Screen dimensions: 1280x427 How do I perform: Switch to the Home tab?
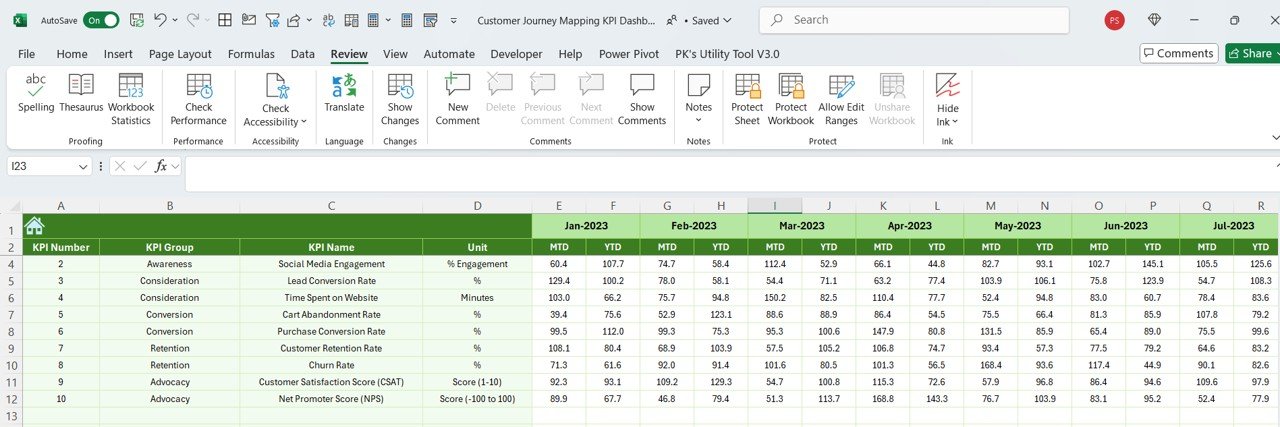pyautogui.click(x=72, y=54)
